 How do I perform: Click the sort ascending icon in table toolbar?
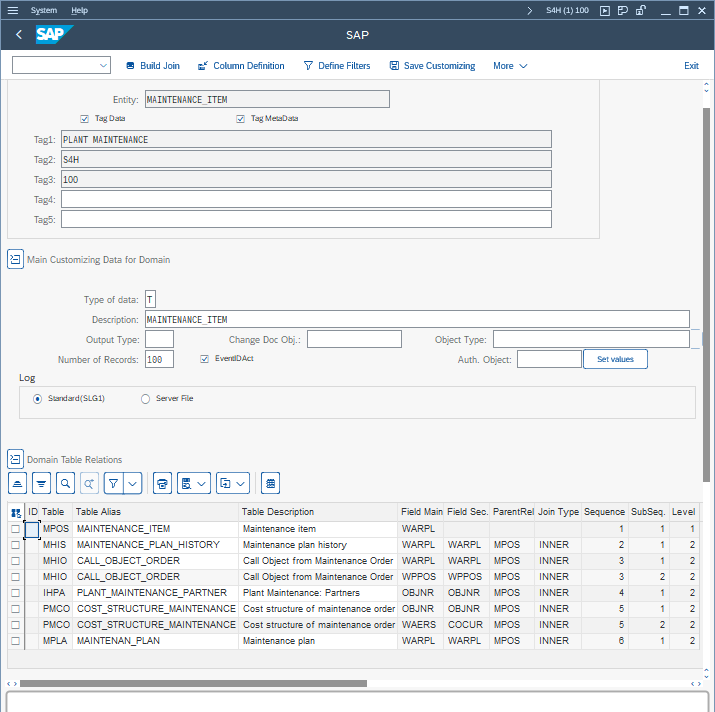click(17, 483)
